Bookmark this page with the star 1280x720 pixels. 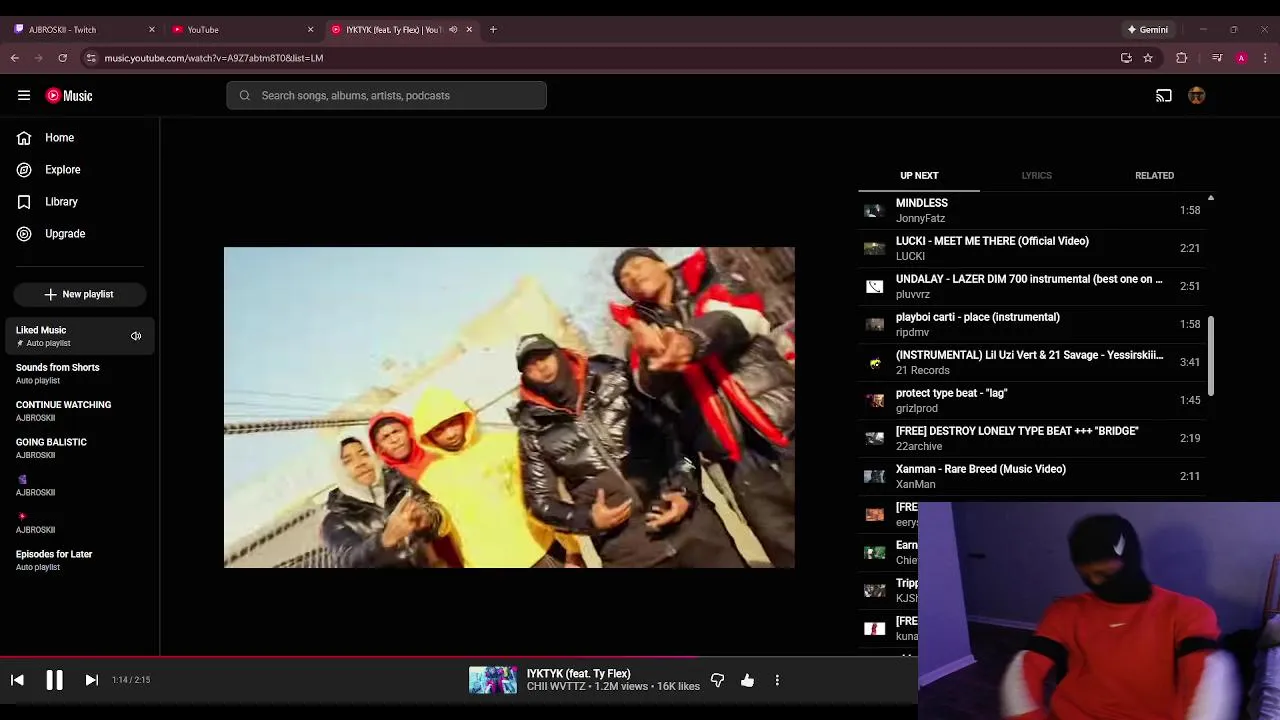tap(1148, 58)
